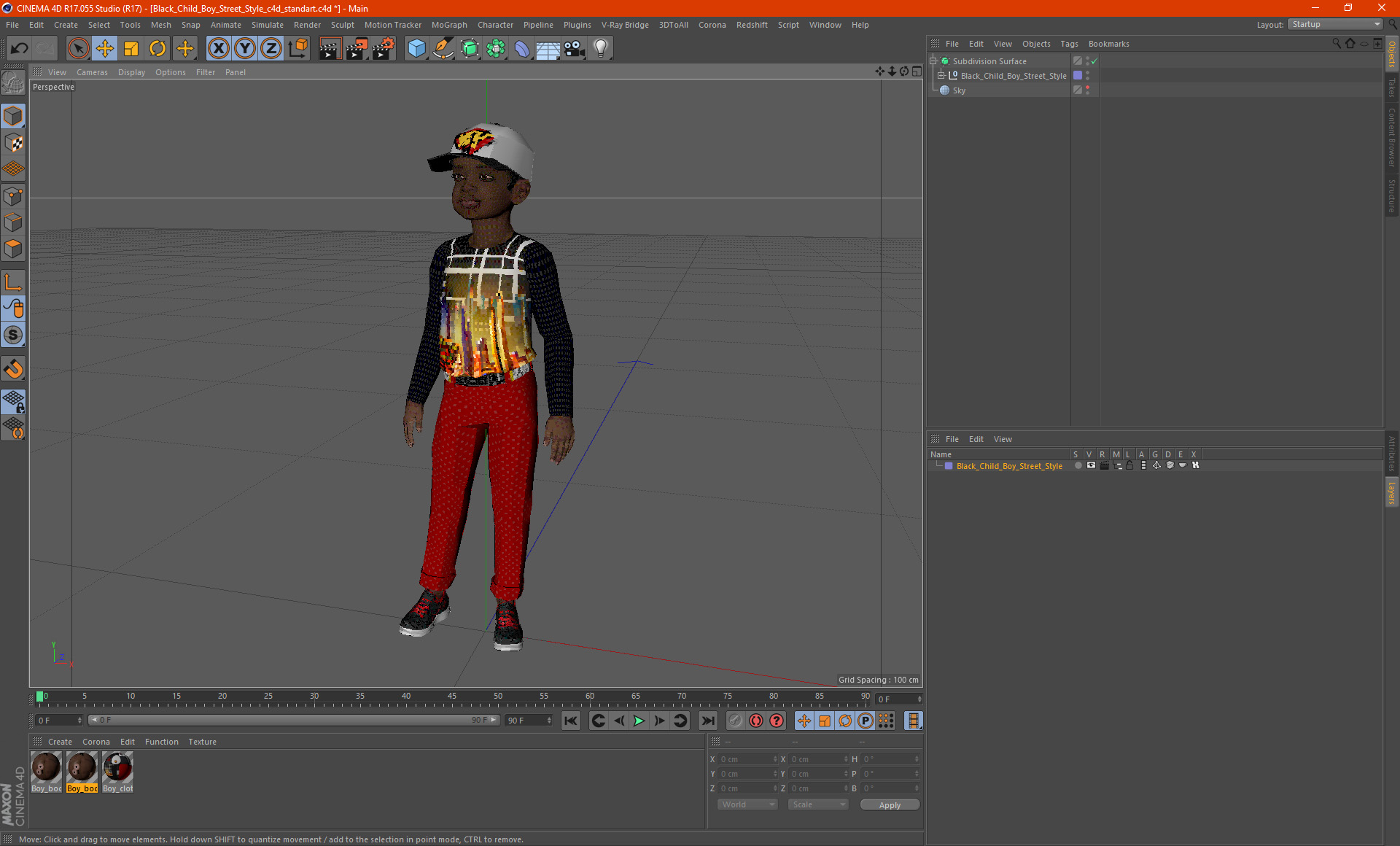Open the Render menu
Image resolution: width=1400 pixels, height=846 pixels.
tap(307, 25)
